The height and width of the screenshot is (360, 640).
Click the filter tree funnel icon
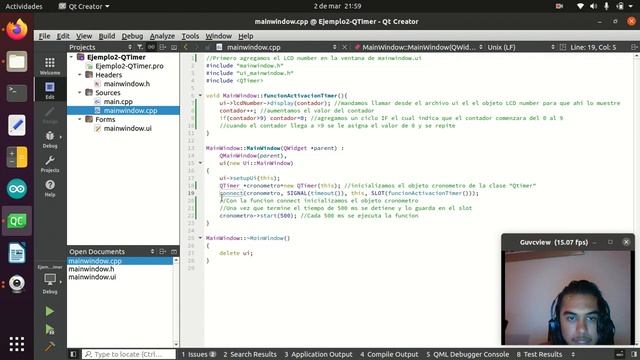point(140,47)
